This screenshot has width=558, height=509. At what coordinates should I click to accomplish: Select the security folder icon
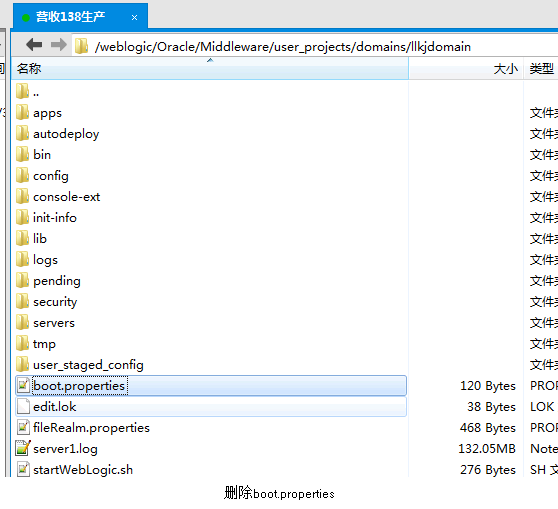coord(22,301)
